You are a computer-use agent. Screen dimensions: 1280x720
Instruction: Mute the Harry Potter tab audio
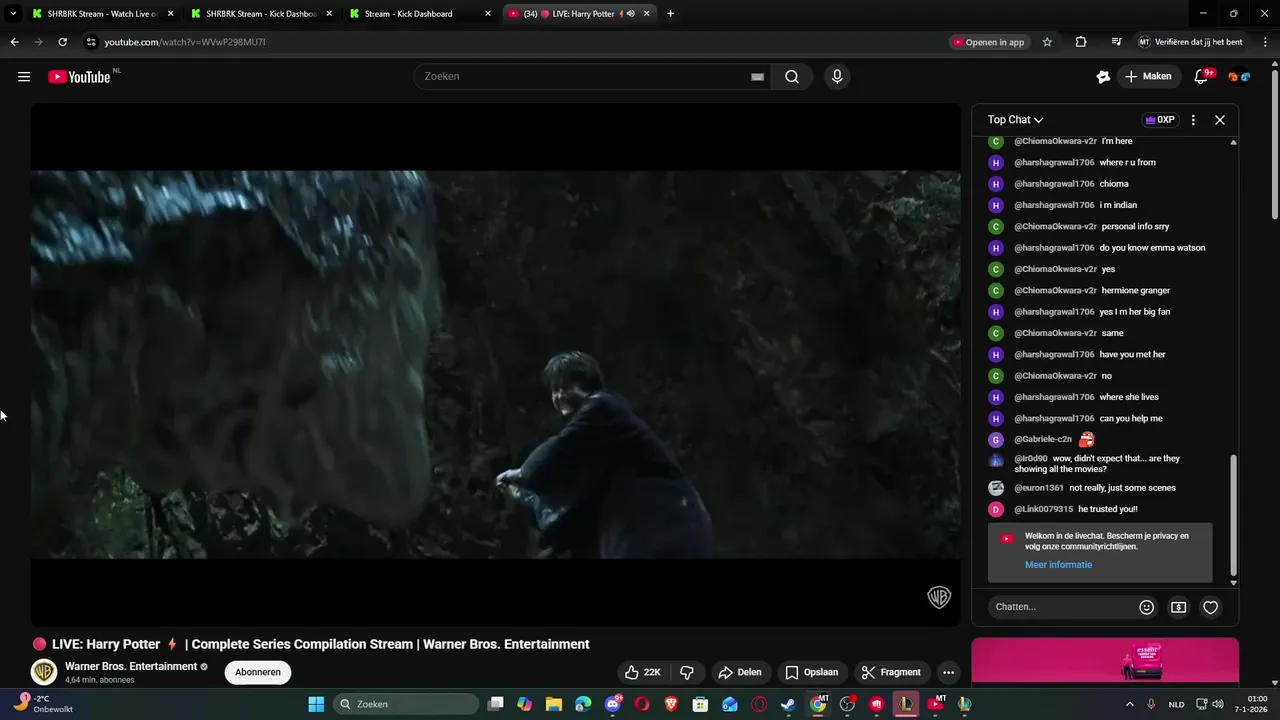(630, 14)
